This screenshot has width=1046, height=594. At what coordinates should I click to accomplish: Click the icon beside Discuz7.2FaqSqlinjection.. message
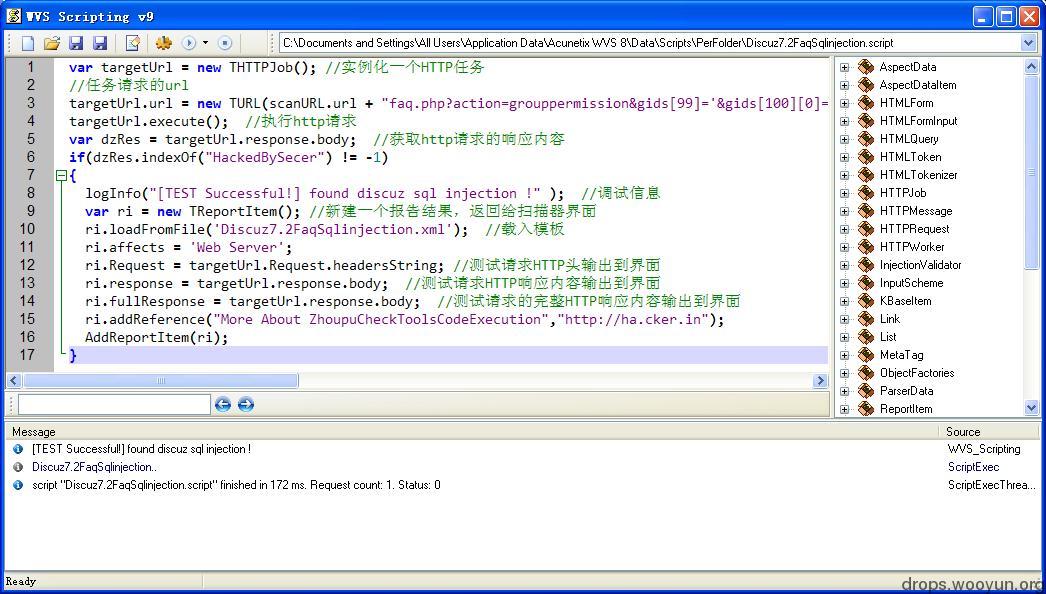pyautogui.click(x=18, y=467)
